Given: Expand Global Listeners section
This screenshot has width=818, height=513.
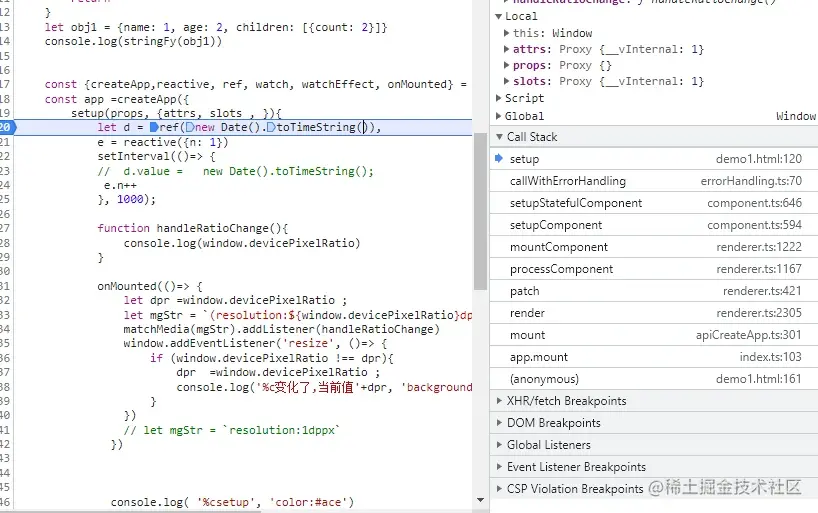Looking at the screenshot, I should [499, 445].
